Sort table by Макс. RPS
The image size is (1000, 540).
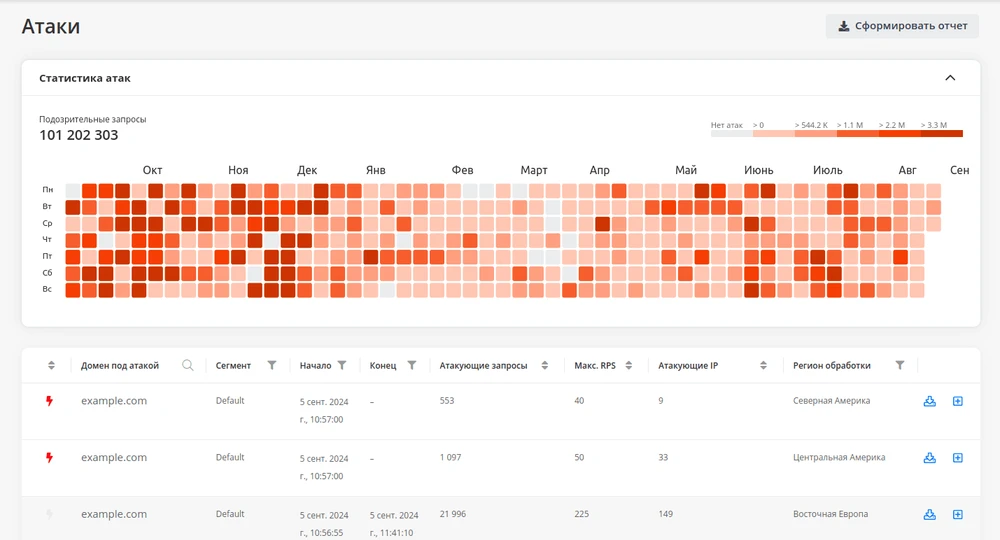(629, 366)
